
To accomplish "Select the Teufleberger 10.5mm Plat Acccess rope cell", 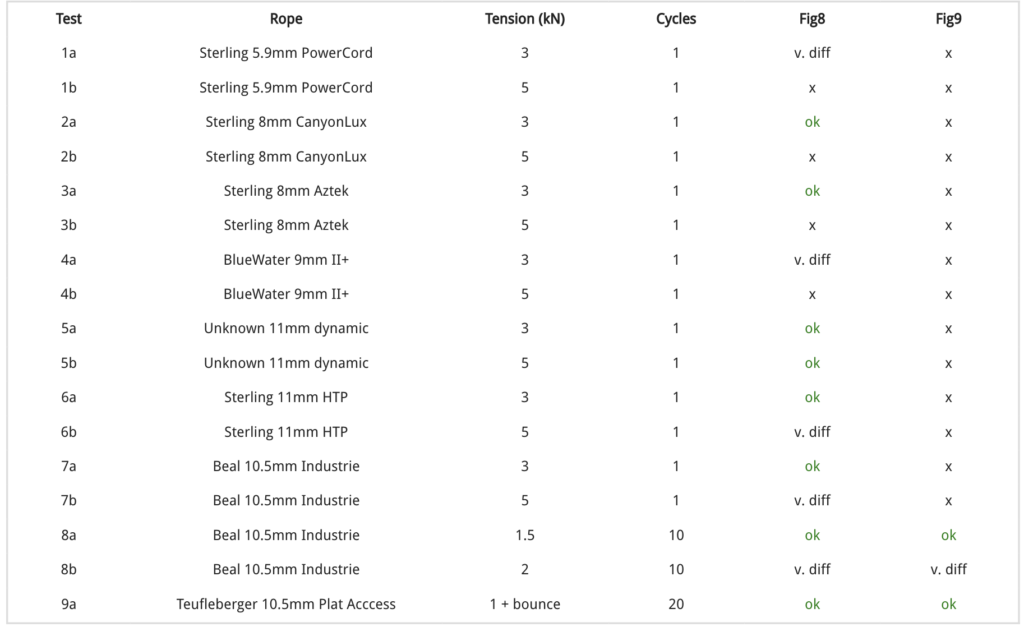I will pos(286,604).
